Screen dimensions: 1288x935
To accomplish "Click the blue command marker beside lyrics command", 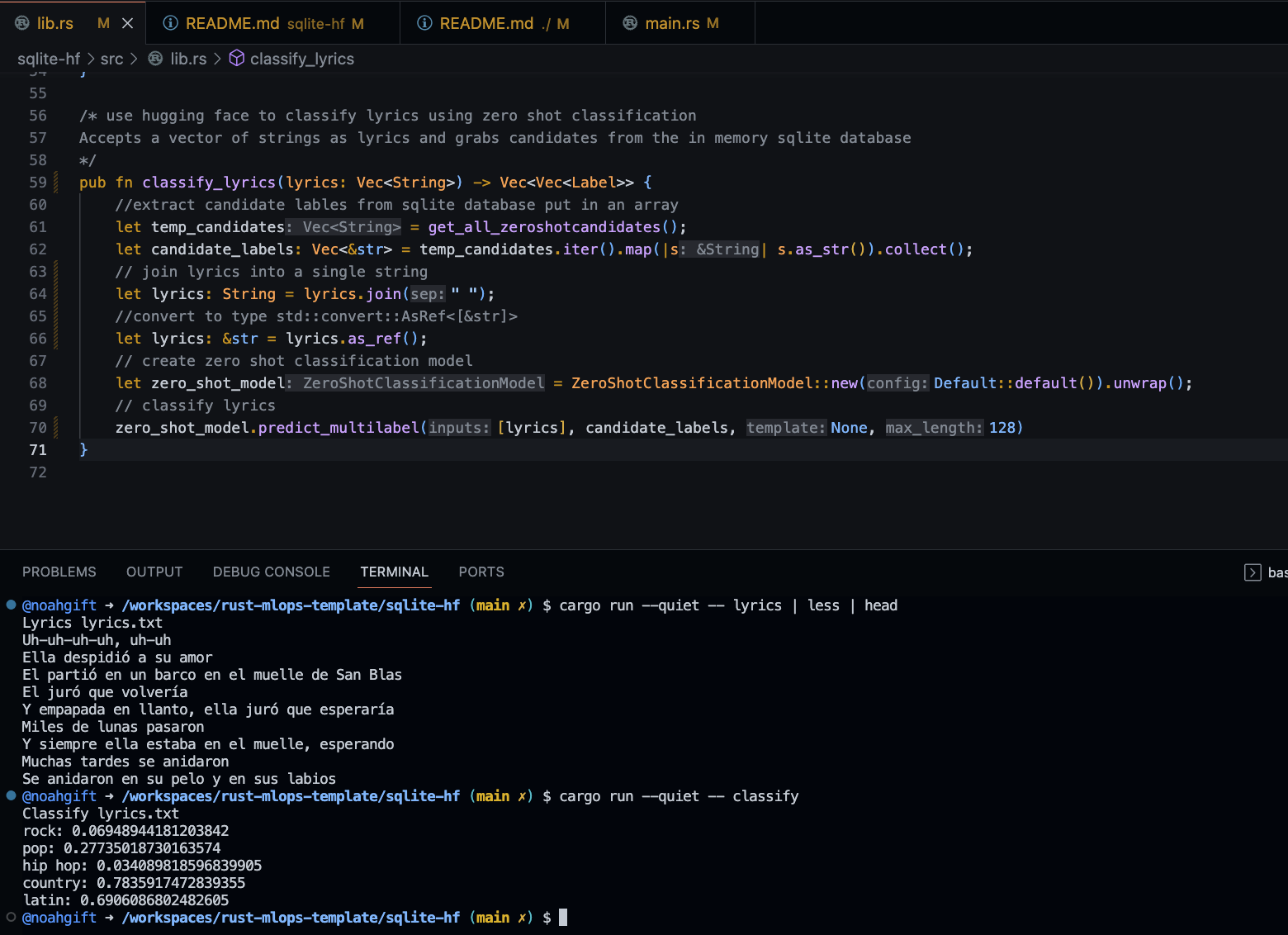I will 12,605.
